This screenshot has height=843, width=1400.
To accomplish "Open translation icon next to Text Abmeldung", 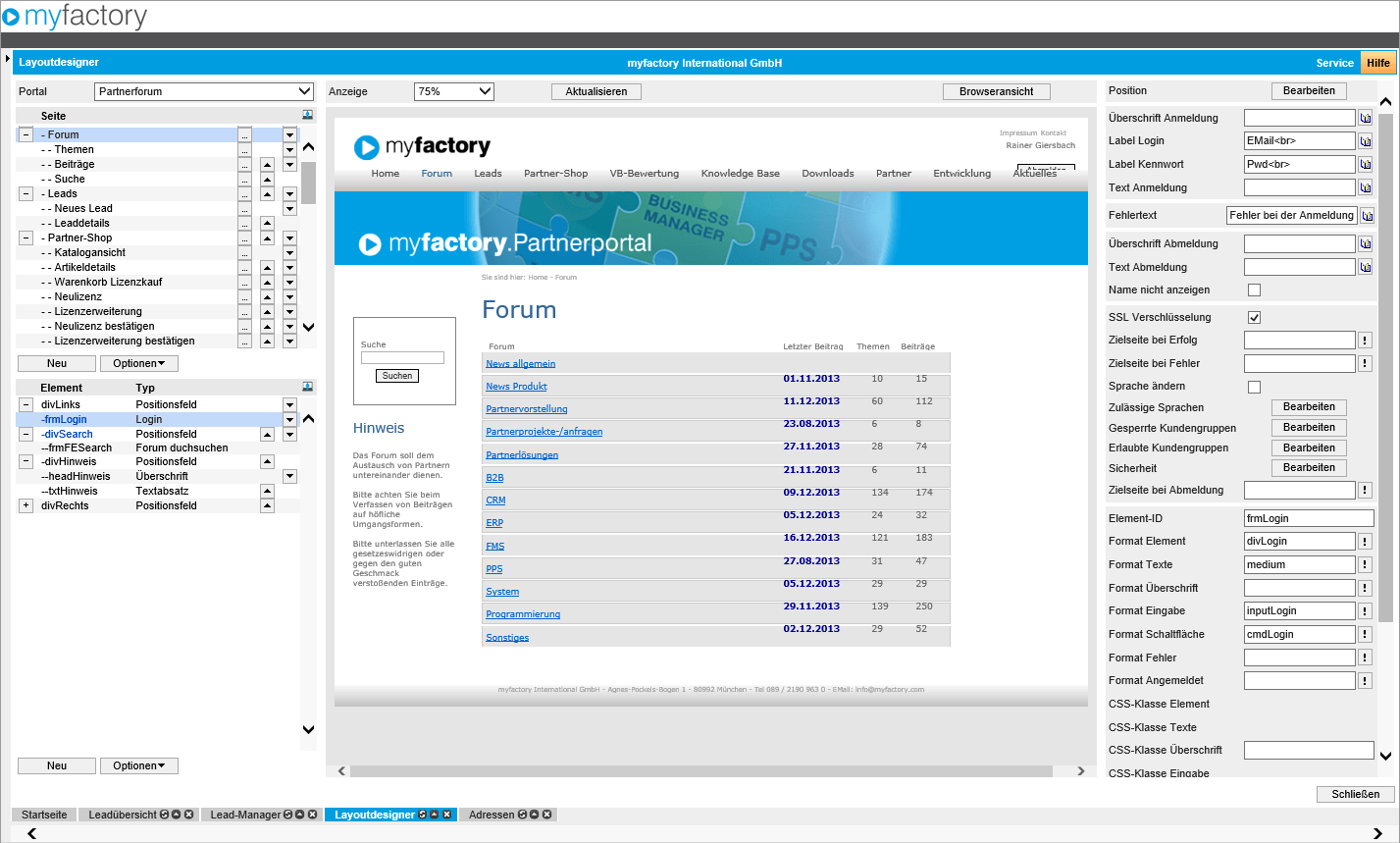I will point(1365,267).
